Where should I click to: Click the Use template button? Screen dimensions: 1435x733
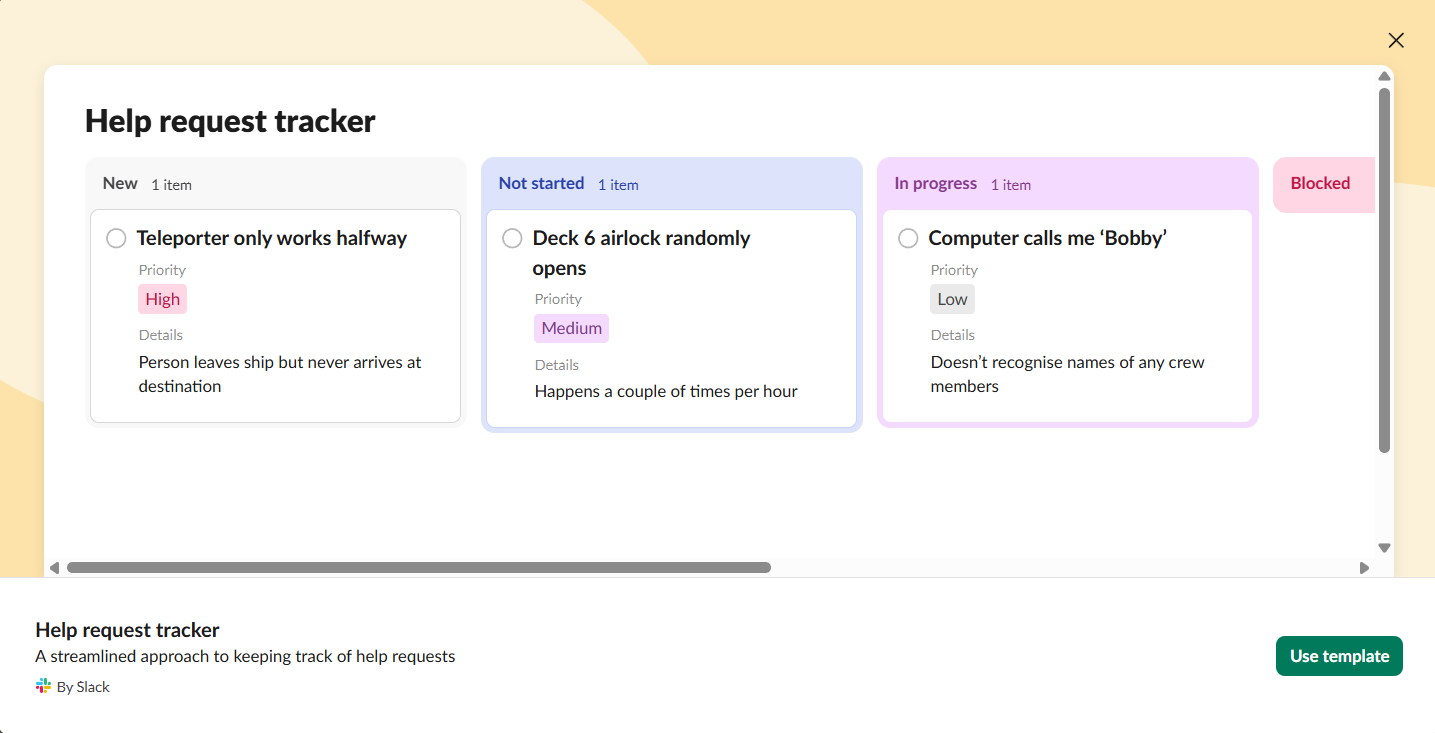coord(1339,656)
